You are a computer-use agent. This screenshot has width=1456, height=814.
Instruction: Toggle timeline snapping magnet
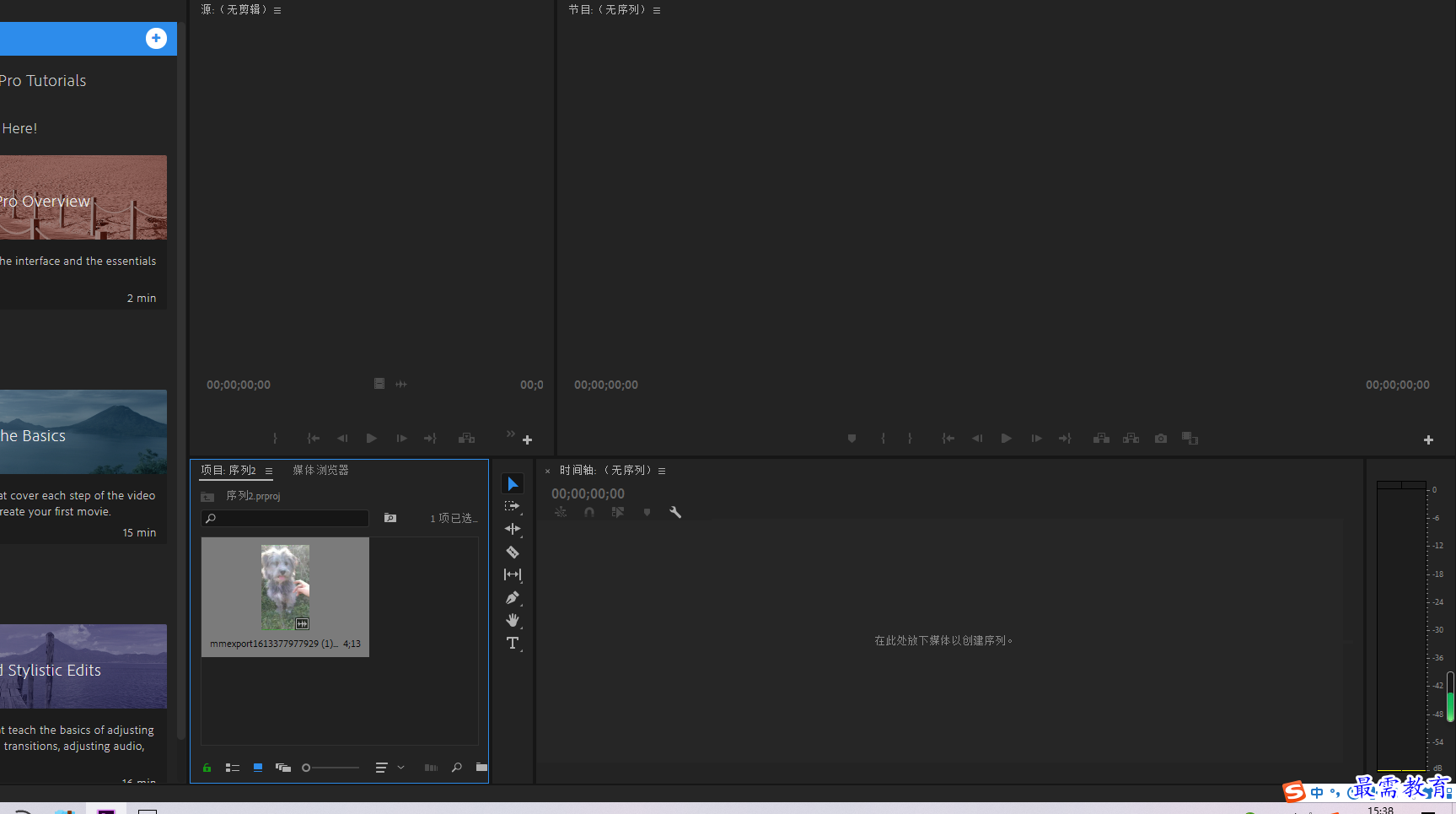[589, 512]
